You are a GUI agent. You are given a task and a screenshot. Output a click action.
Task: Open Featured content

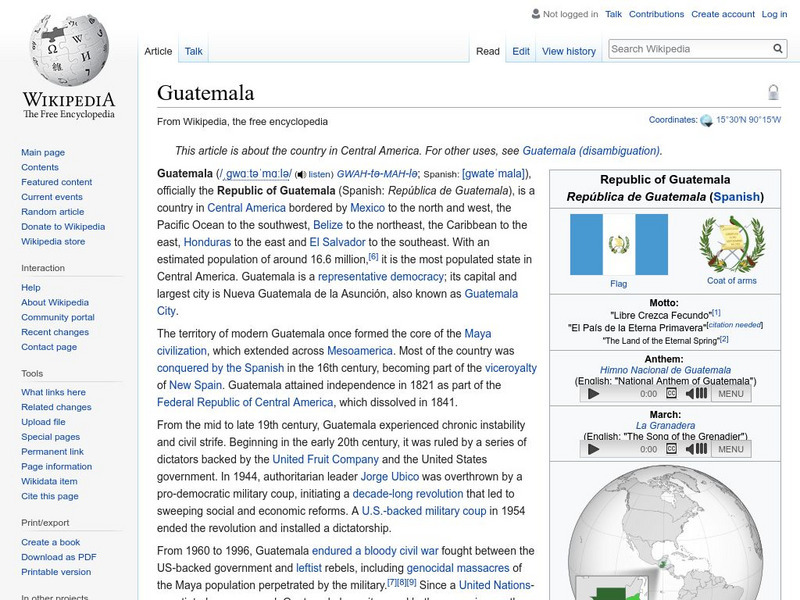coord(57,182)
